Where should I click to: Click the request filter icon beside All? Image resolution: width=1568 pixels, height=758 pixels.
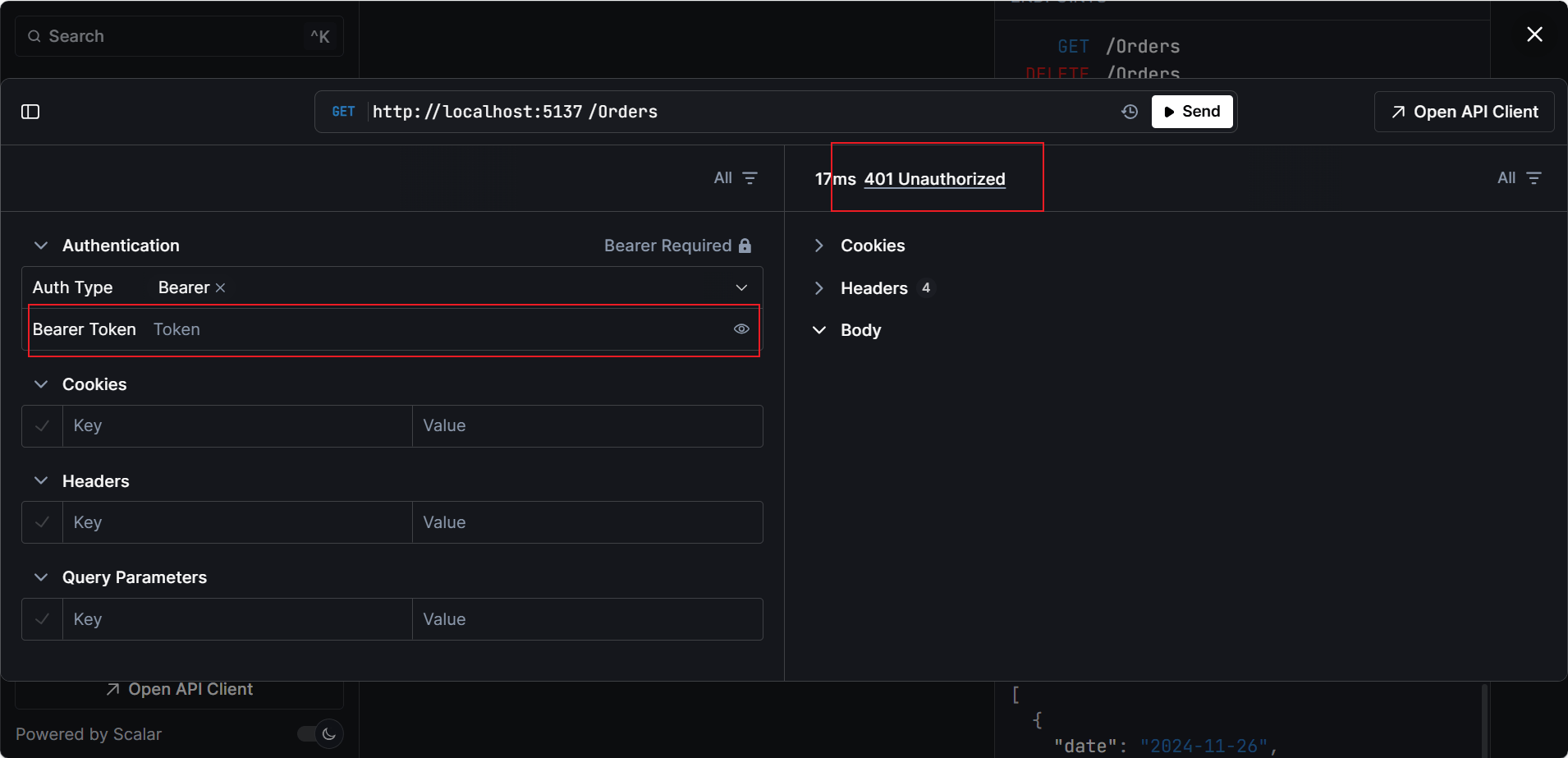coord(750,178)
